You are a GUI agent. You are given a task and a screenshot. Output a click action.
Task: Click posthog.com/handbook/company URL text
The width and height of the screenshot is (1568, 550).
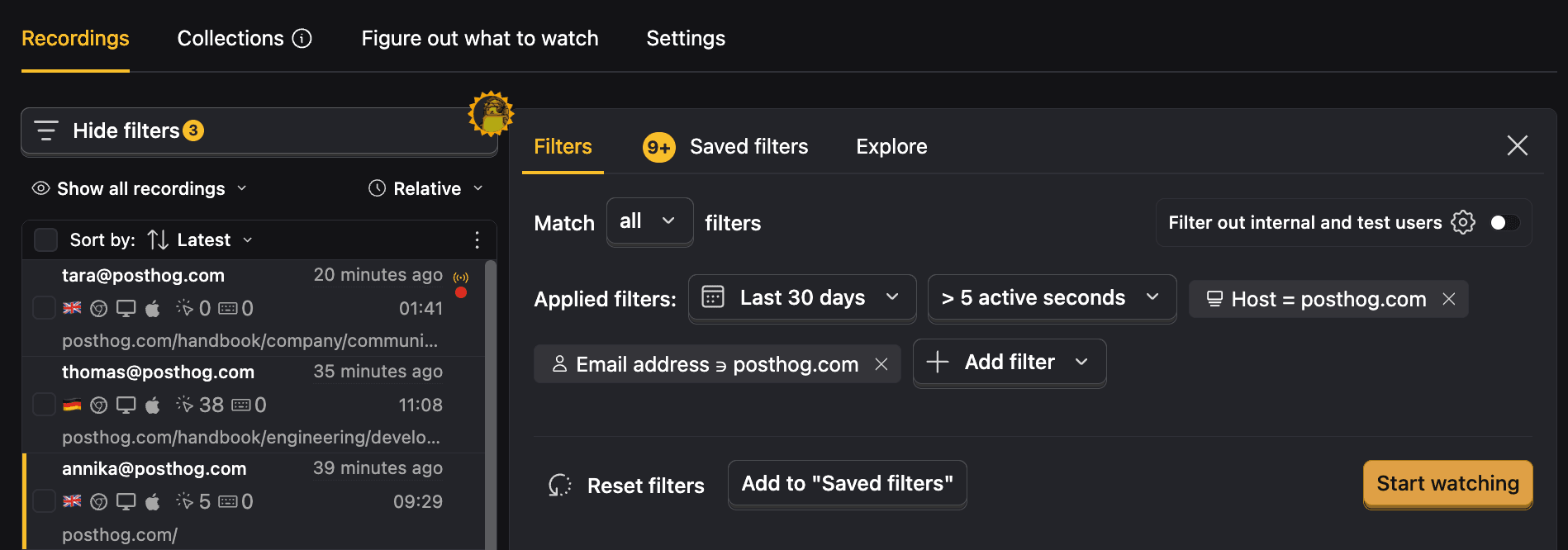249,340
